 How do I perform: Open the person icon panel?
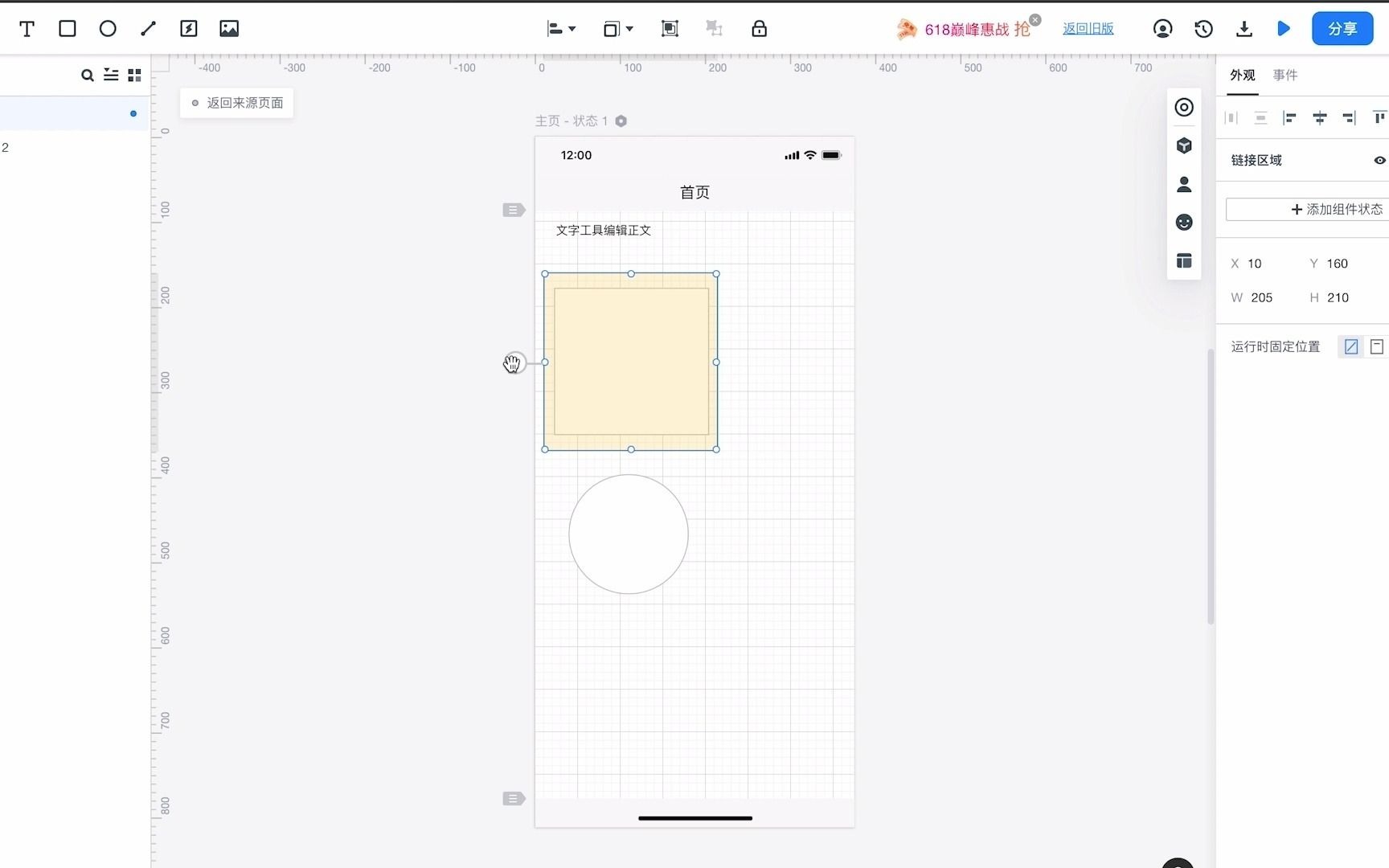point(1184,185)
